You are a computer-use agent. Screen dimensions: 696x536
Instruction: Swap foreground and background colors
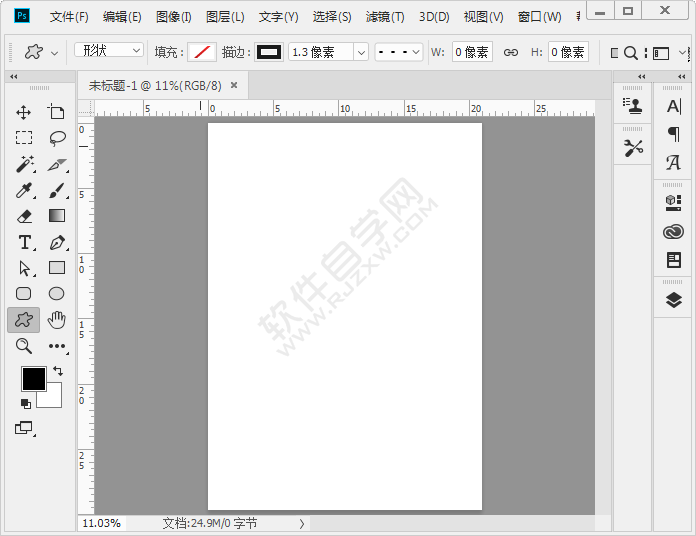pos(58,371)
